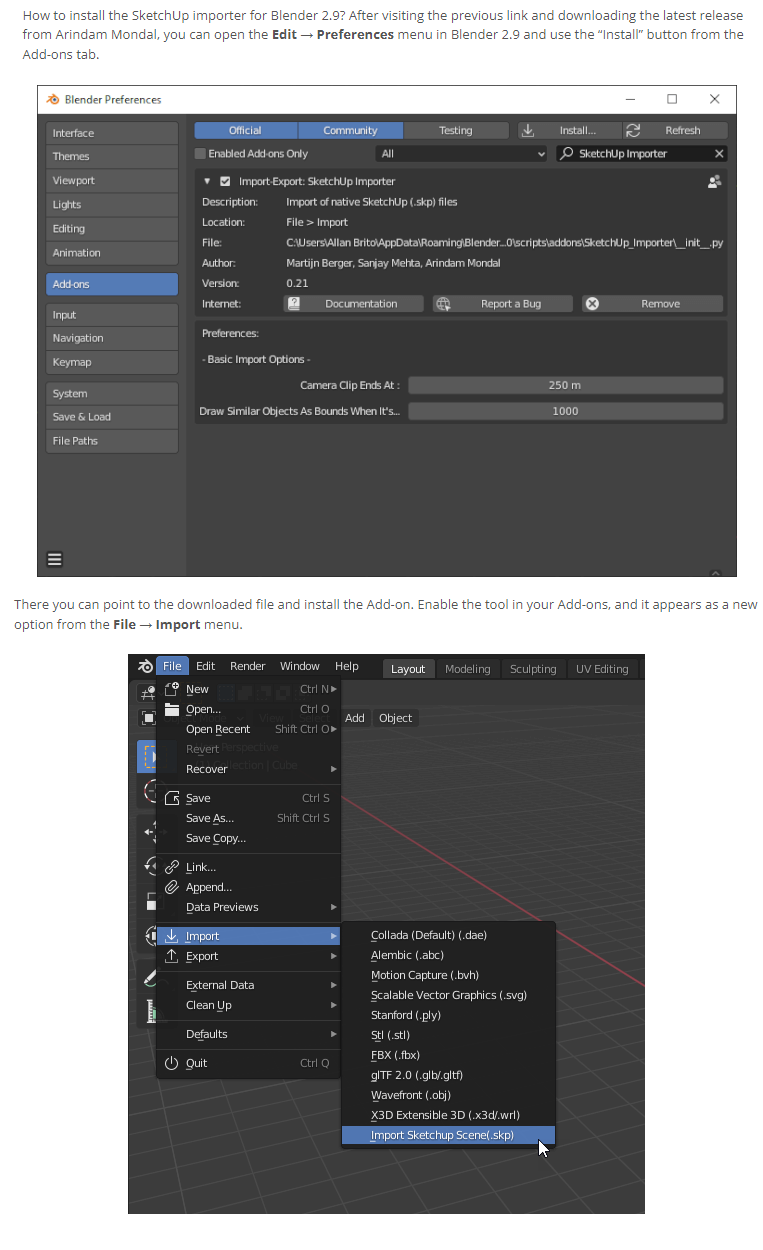763x1250 pixels.
Task: Click the Report a Bug button
Action: (503, 304)
